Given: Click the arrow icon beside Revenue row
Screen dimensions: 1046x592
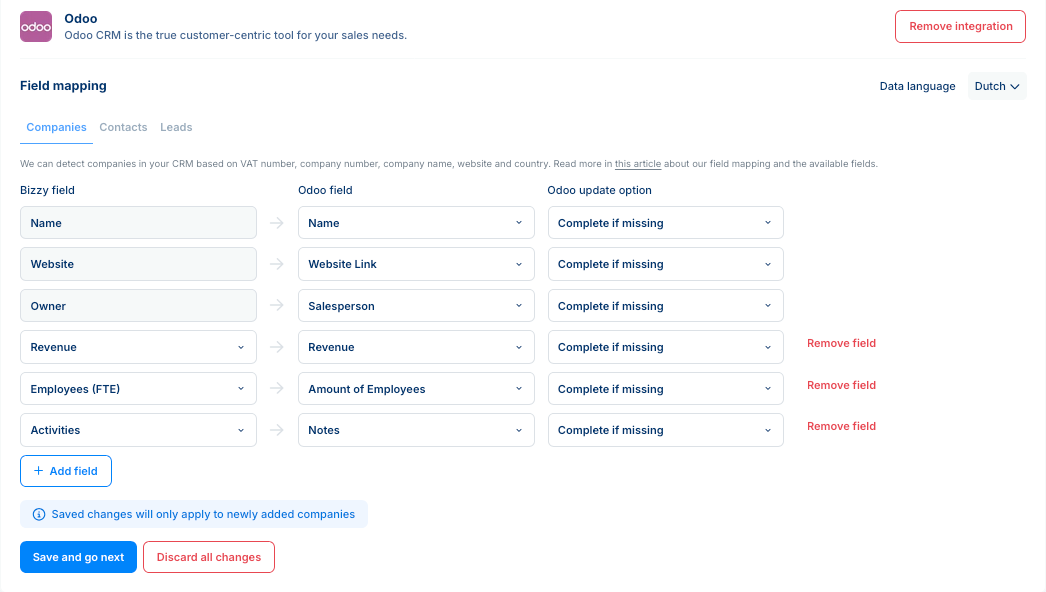Looking at the screenshot, I should point(277,347).
